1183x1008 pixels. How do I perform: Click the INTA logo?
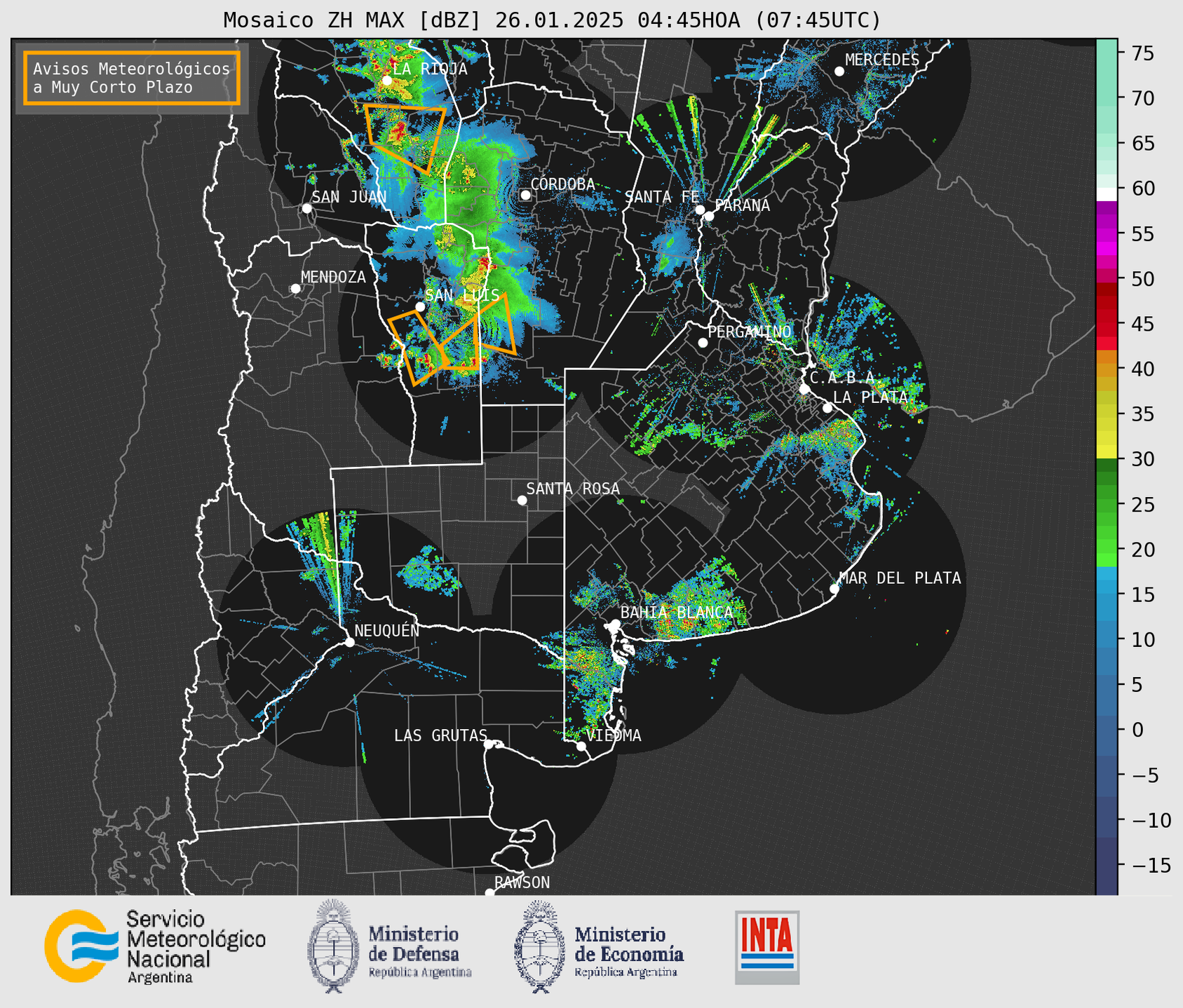(767, 947)
